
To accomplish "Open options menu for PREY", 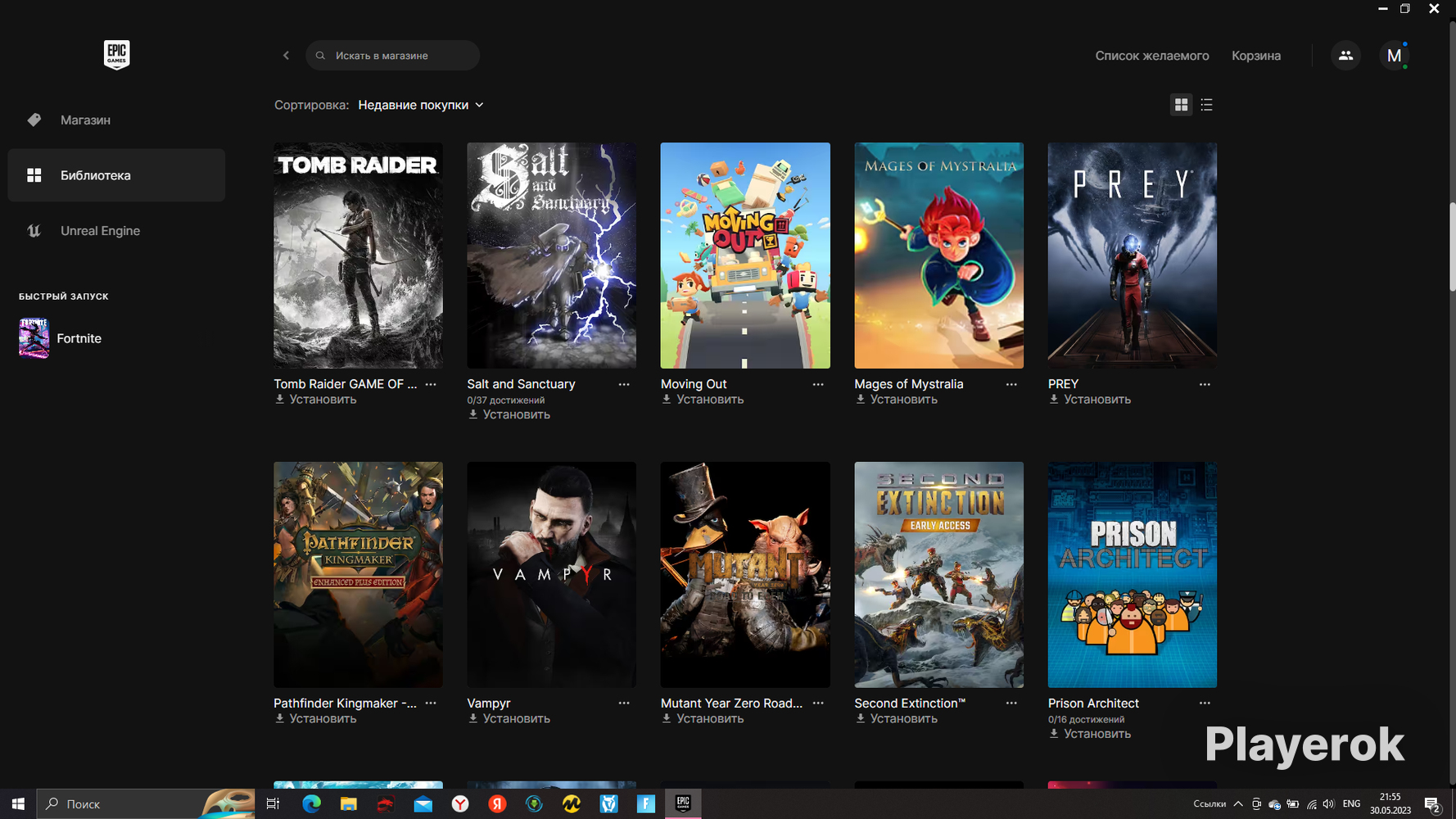I will coord(1205,384).
